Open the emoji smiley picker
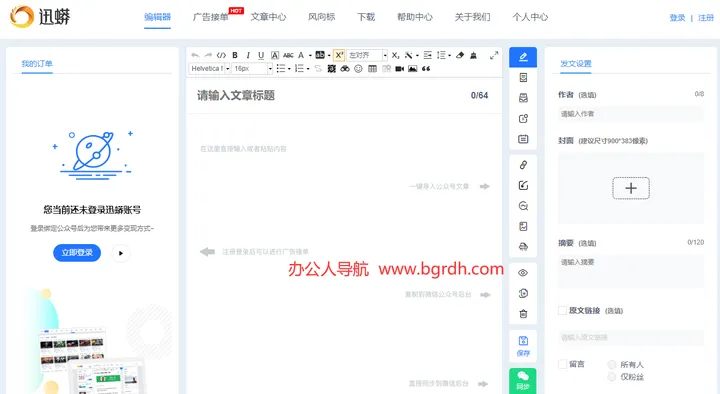720x394 pixels. (358, 69)
